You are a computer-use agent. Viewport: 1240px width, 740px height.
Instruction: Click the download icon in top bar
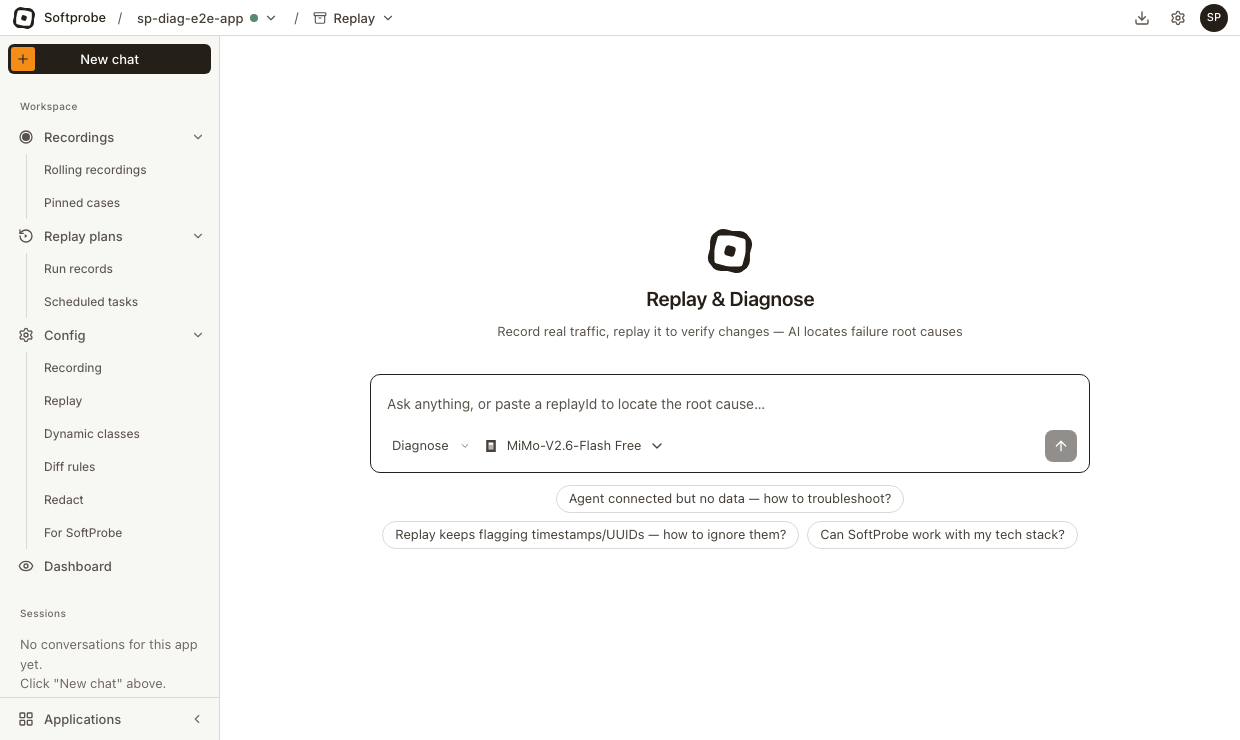click(1142, 18)
